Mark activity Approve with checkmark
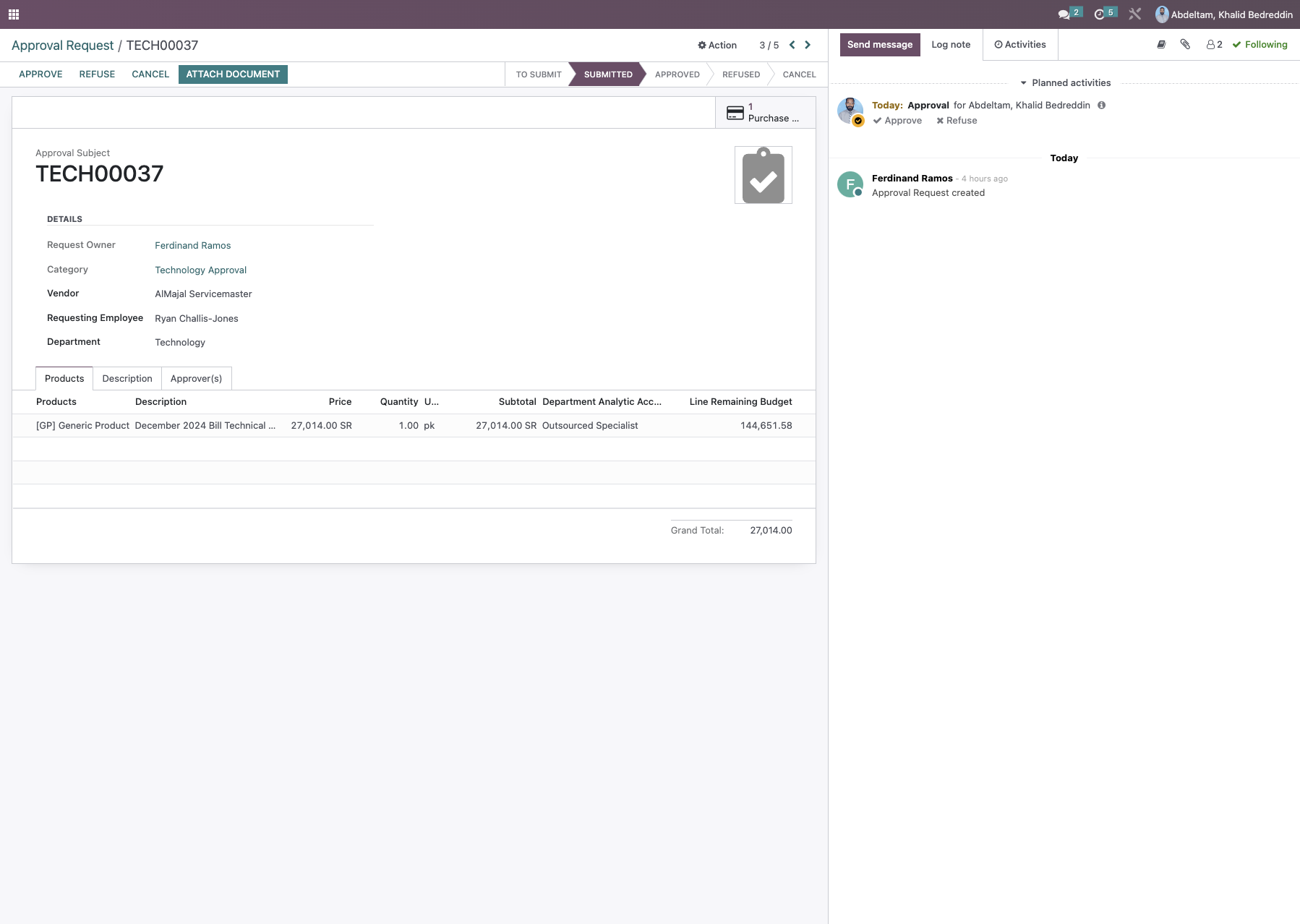Viewport: 1300px width, 924px height. click(898, 121)
